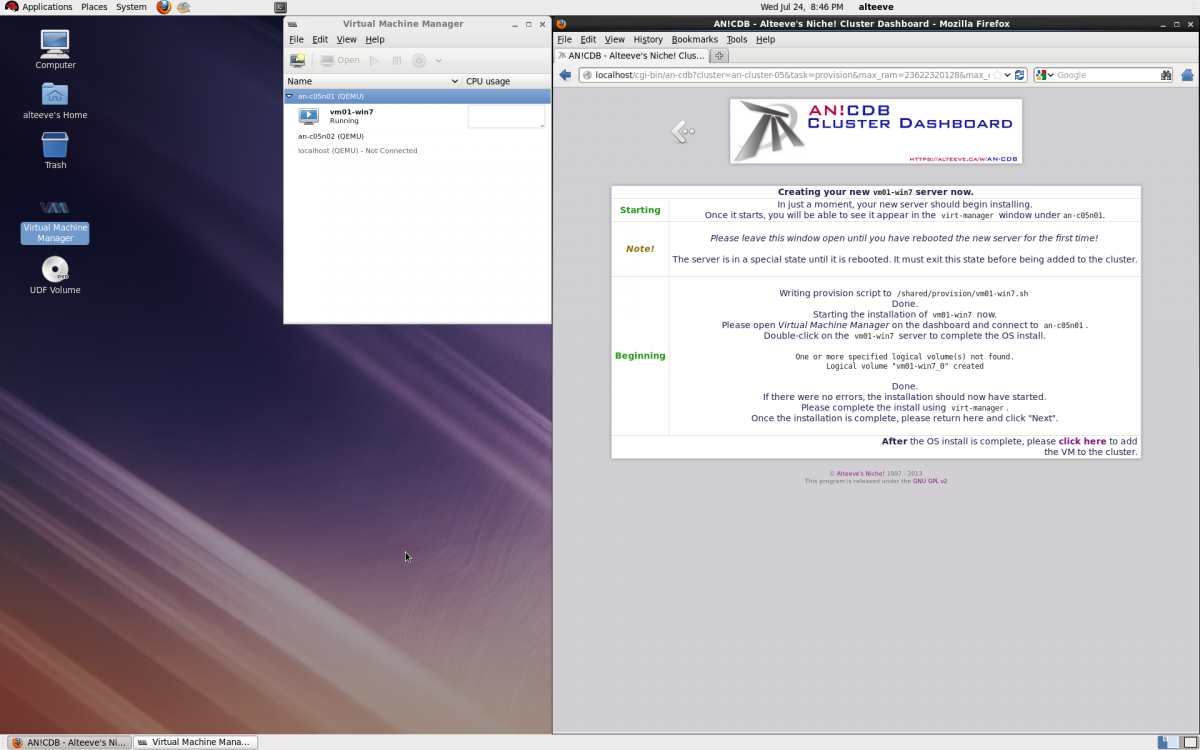Image resolution: width=1200 pixels, height=750 pixels.
Task: Follow the "click here" link
Action: point(1082,441)
